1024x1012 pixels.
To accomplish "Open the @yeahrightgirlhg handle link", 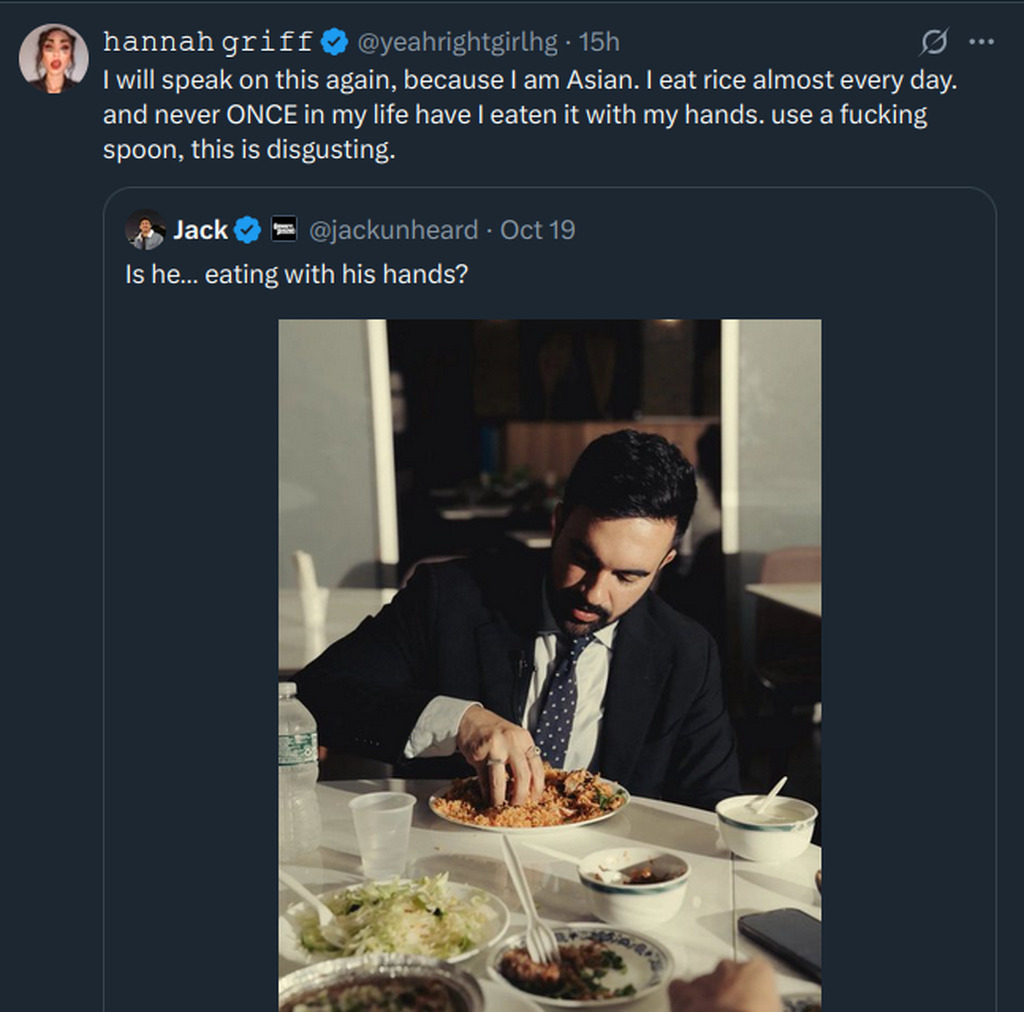I will (x=457, y=42).
